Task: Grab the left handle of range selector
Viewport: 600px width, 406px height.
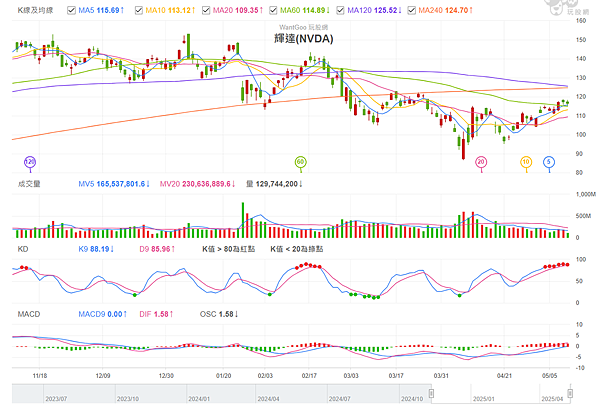Action: click(x=431, y=393)
